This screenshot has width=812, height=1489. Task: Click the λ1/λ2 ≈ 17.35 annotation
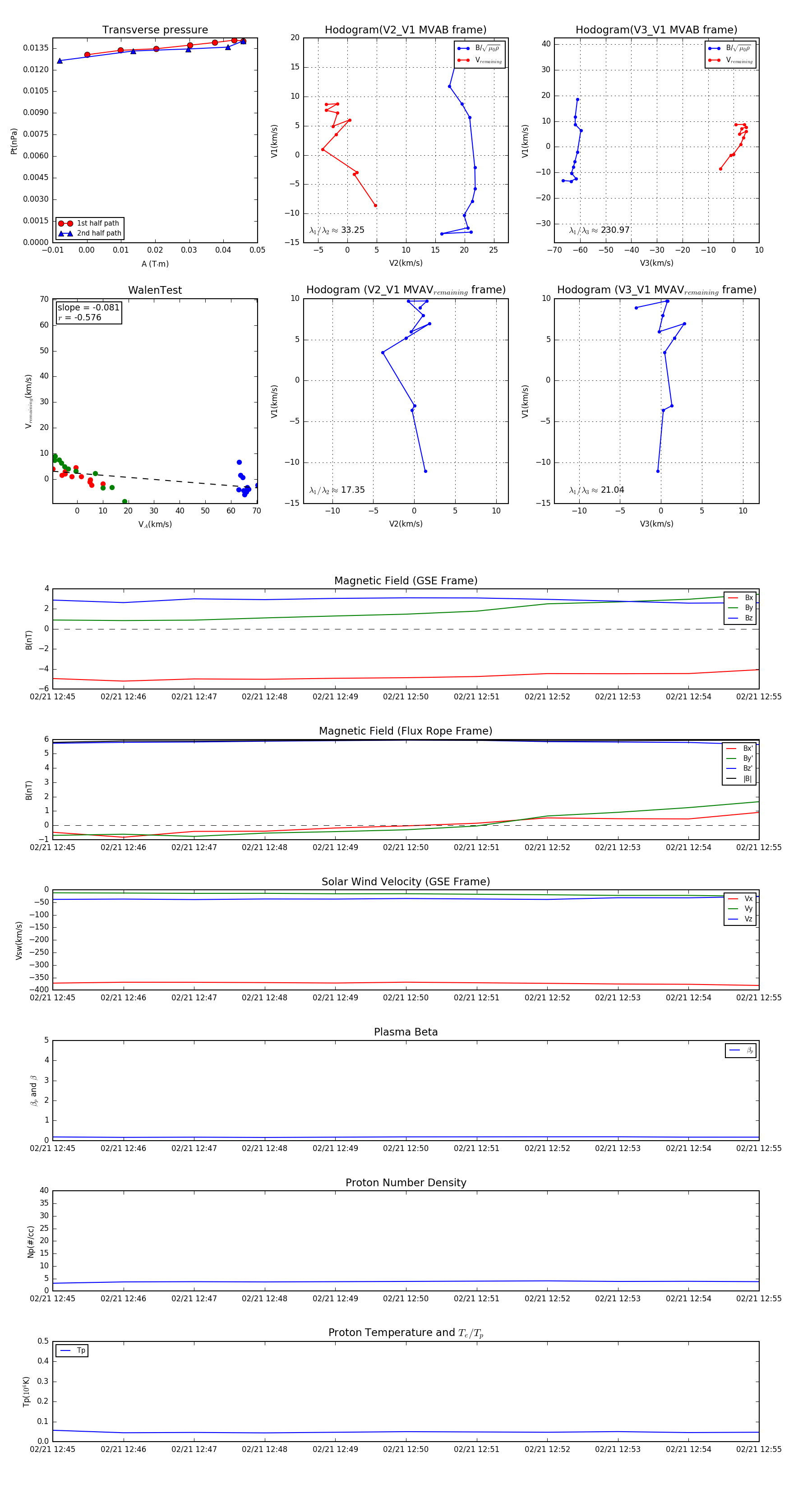[337, 490]
